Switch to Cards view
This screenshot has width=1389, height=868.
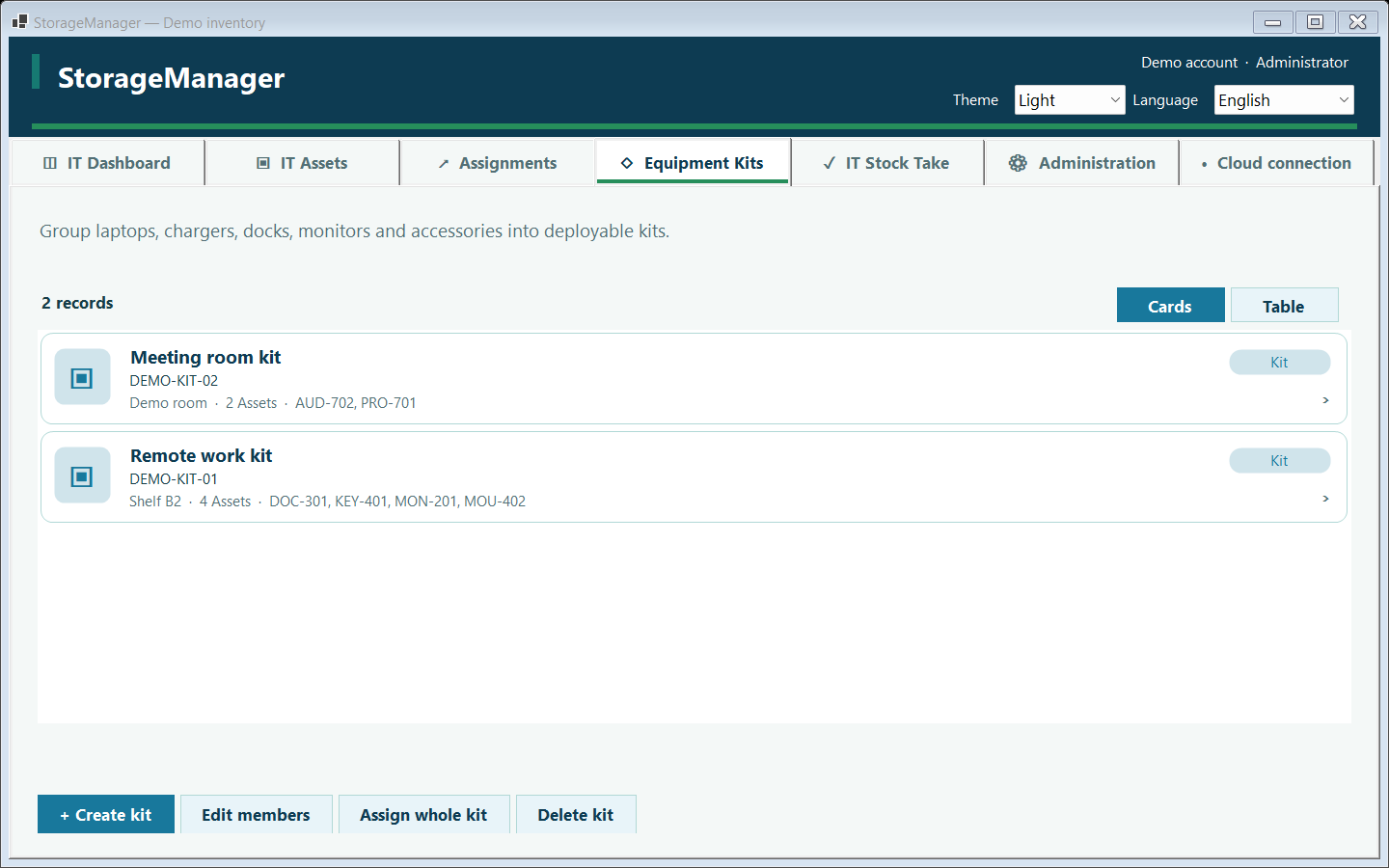tap(1170, 306)
